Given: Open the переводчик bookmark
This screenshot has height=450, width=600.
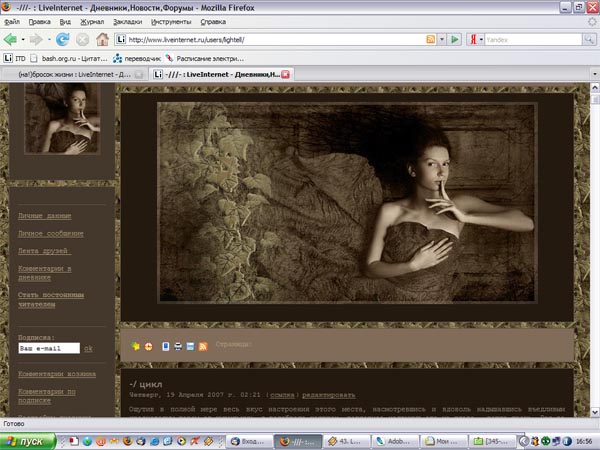Looking at the screenshot, I should [x=137, y=59].
